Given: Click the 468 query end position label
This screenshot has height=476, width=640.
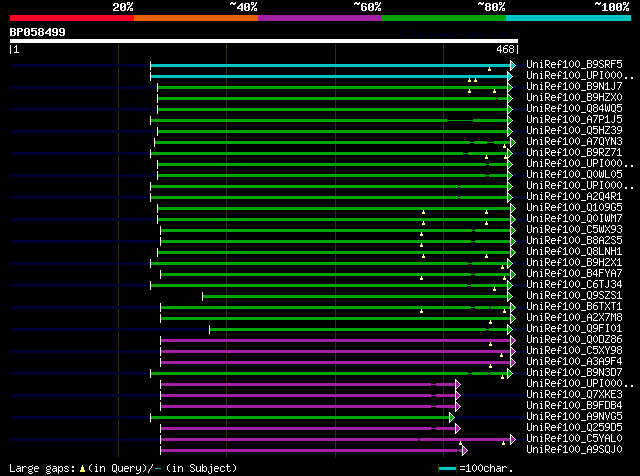Looking at the screenshot, I should pyautogui.click(x=505, y=49).
